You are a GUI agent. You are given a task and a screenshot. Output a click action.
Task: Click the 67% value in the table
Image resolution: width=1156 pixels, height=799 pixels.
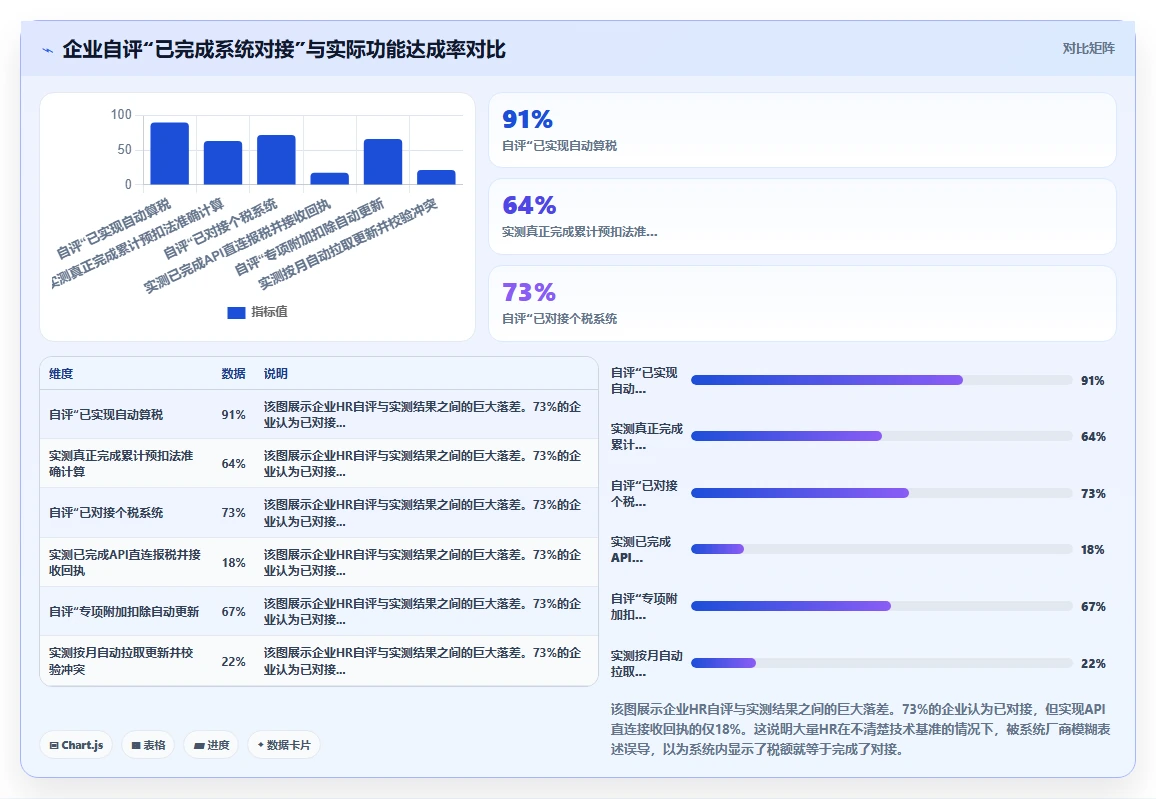click(234, 612)
